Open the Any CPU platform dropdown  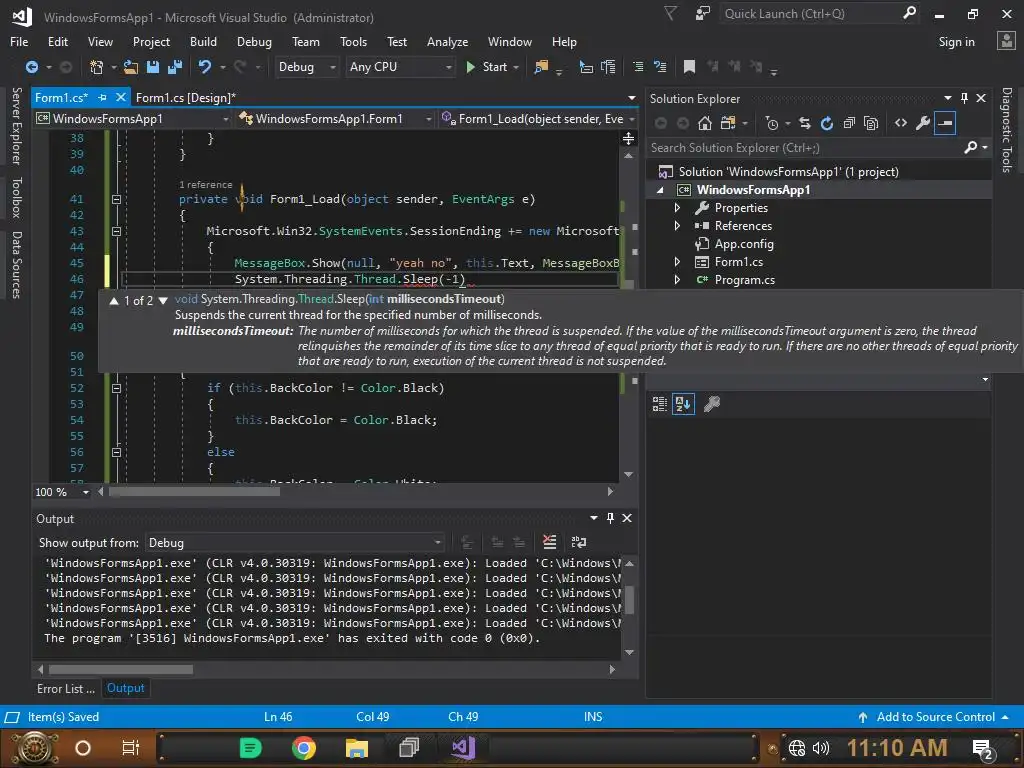coord(400,67)
